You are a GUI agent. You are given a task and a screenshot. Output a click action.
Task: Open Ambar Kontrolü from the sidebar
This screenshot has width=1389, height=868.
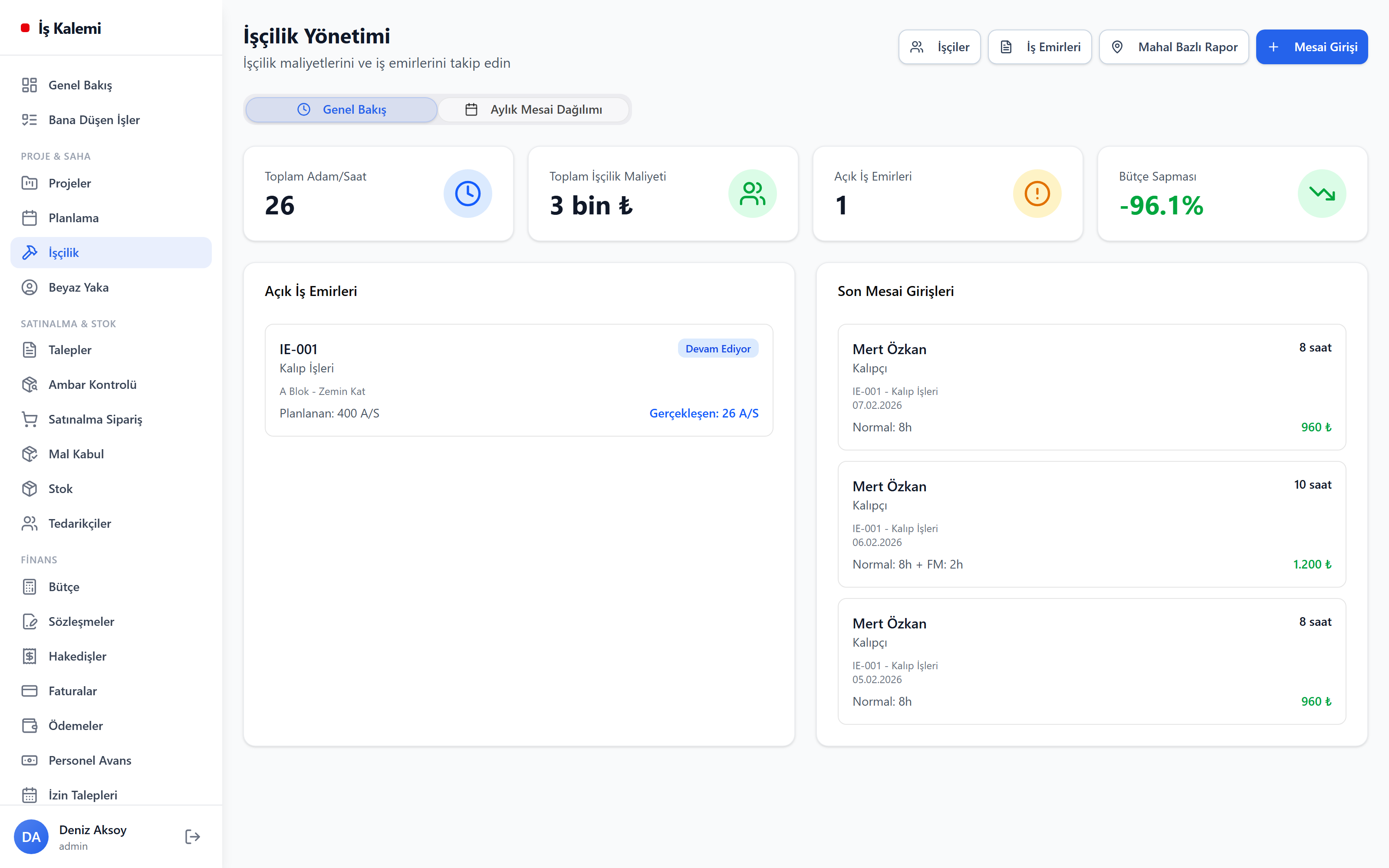pyautogui.click(x=111, y=385)
